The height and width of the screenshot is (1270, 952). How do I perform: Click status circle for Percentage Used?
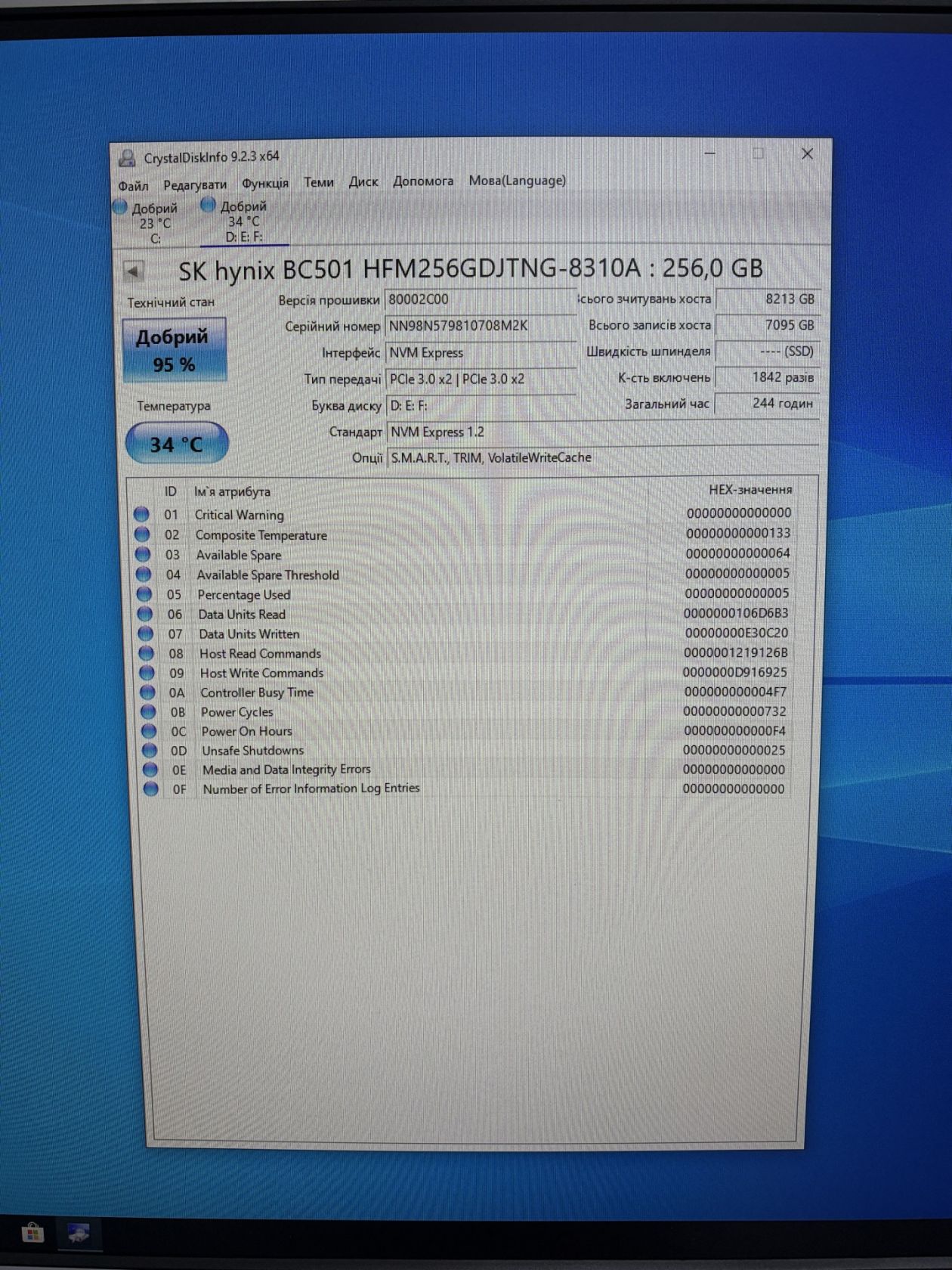click(144, 594)
